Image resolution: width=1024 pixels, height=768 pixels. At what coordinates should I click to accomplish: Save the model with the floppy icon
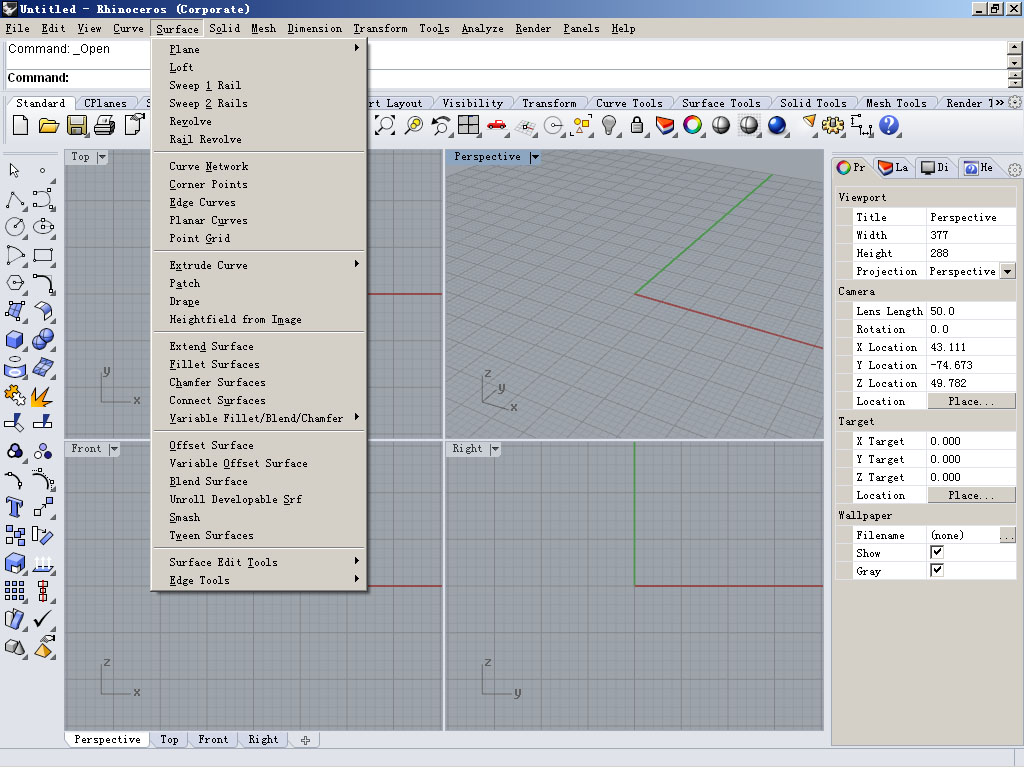[76, 125]
